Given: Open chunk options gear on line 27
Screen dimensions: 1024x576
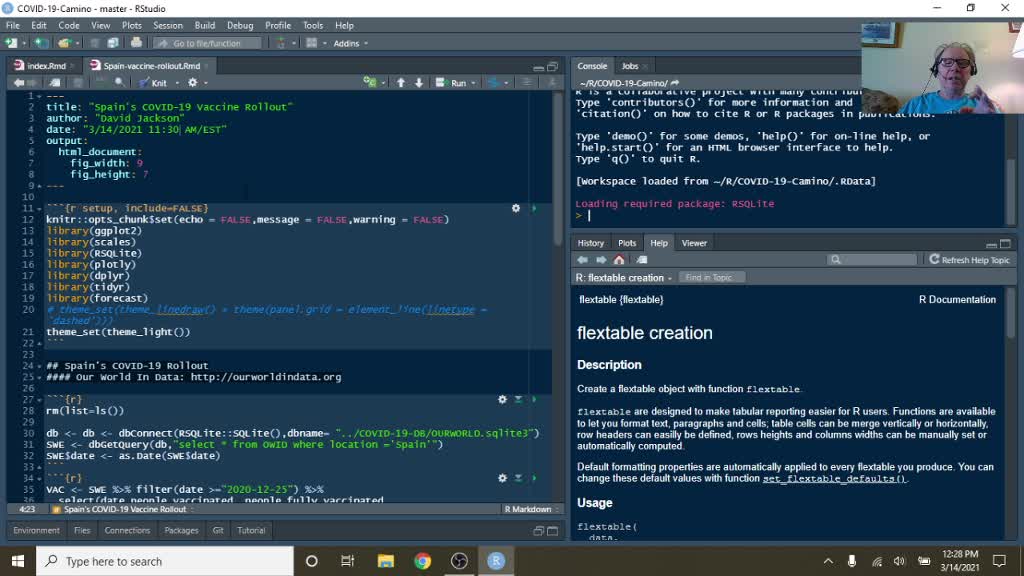Looking at the screenshot, I should 502,399.
